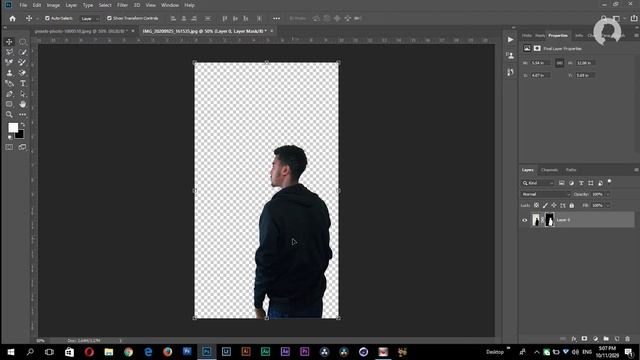Open the Layers panel menu
Viewport: 640px width, 360px height.
point(636,170)
